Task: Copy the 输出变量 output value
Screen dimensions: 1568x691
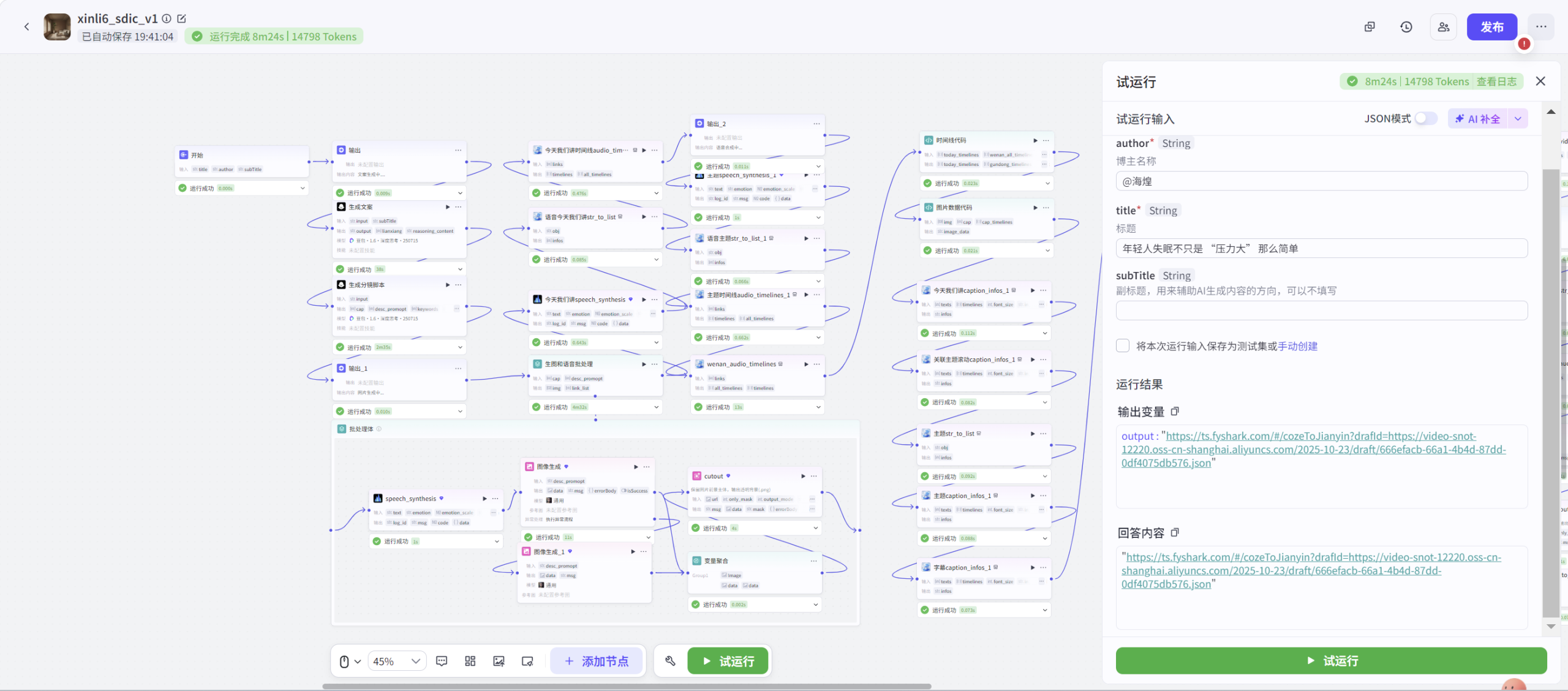Action: (x=1175, y=412)
